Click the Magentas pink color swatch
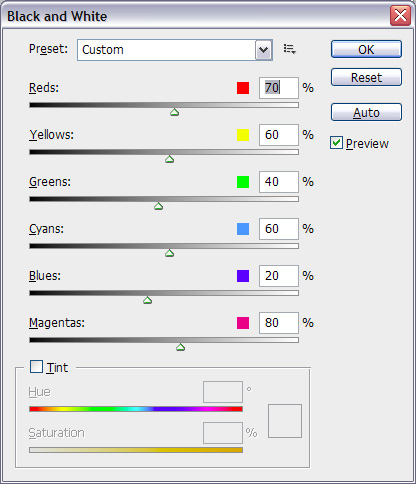The height and width of the screenshot is (484, 416). [x=243, y=323]
